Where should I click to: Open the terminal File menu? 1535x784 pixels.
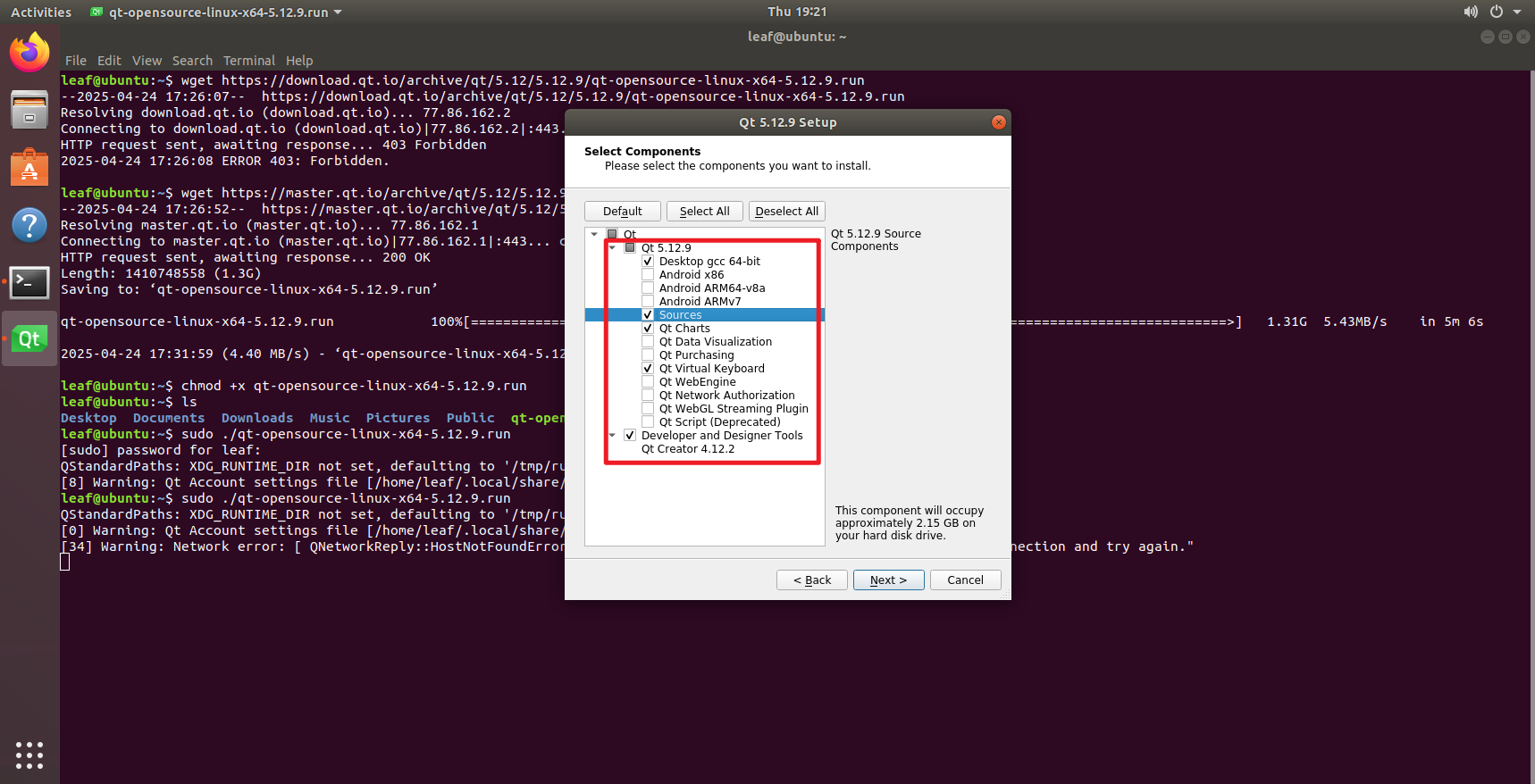click(x=76, y=61)
